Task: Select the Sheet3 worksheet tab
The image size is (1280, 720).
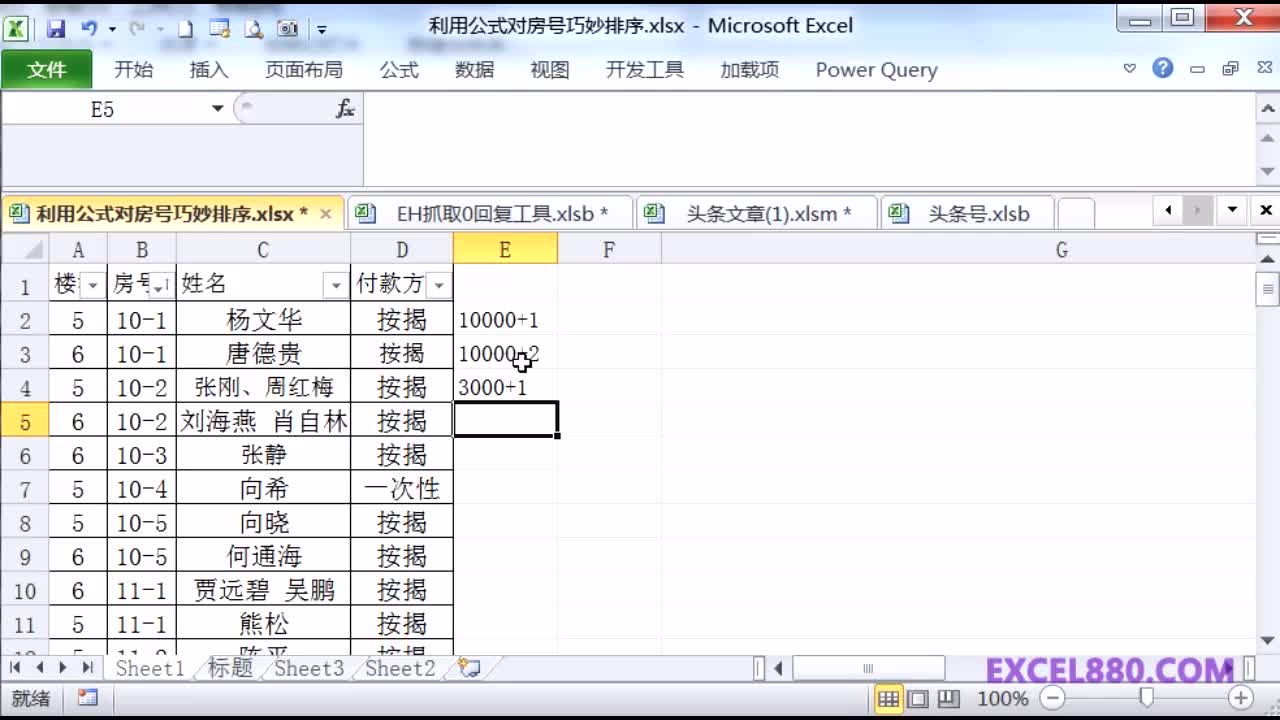Action: tap(308, 669)
